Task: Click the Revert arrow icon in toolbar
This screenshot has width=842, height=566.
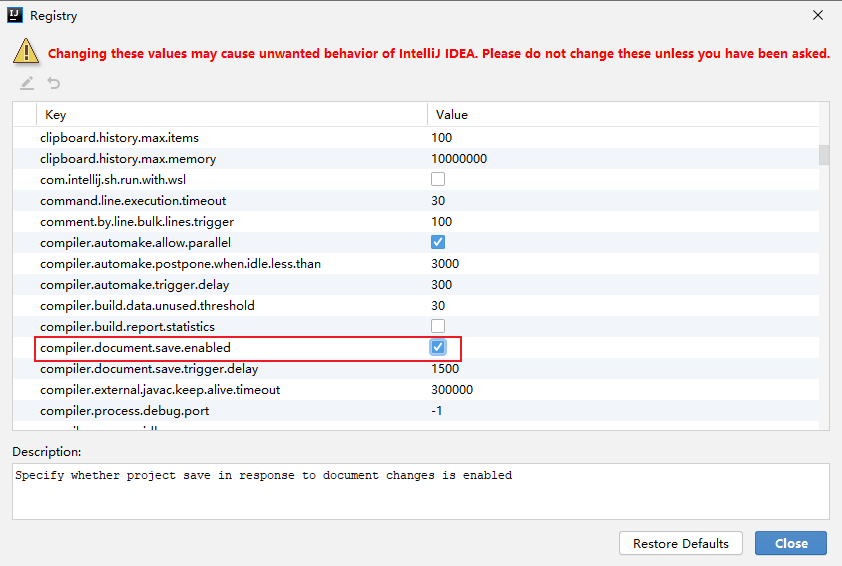Action: tap(54, 84)
